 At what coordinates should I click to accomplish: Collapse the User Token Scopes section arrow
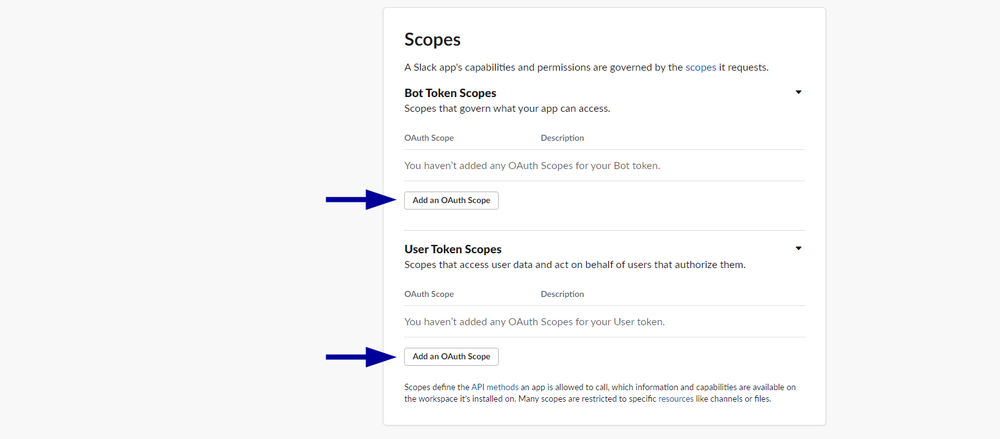pos(798,248)
